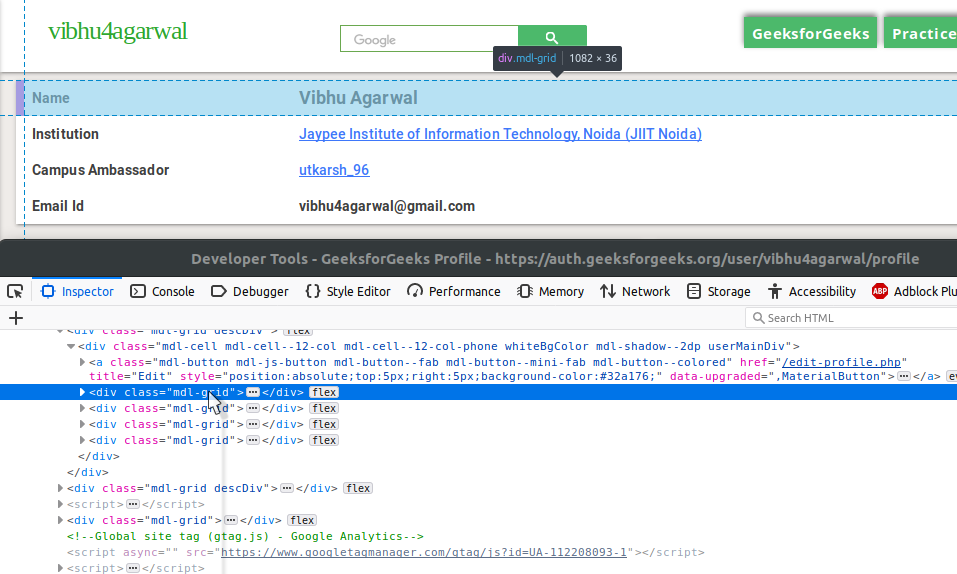The width and height of the screenshot is (957, 574).
Task: Click the Practice green button
Action: 921,33
